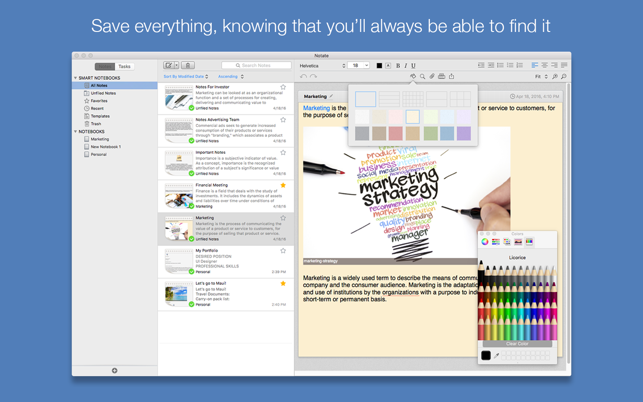Image resolution: width=643 pixels, height=402 pixels.
Task: Switch to color sliders picker tab
Action: coord(496,242)
